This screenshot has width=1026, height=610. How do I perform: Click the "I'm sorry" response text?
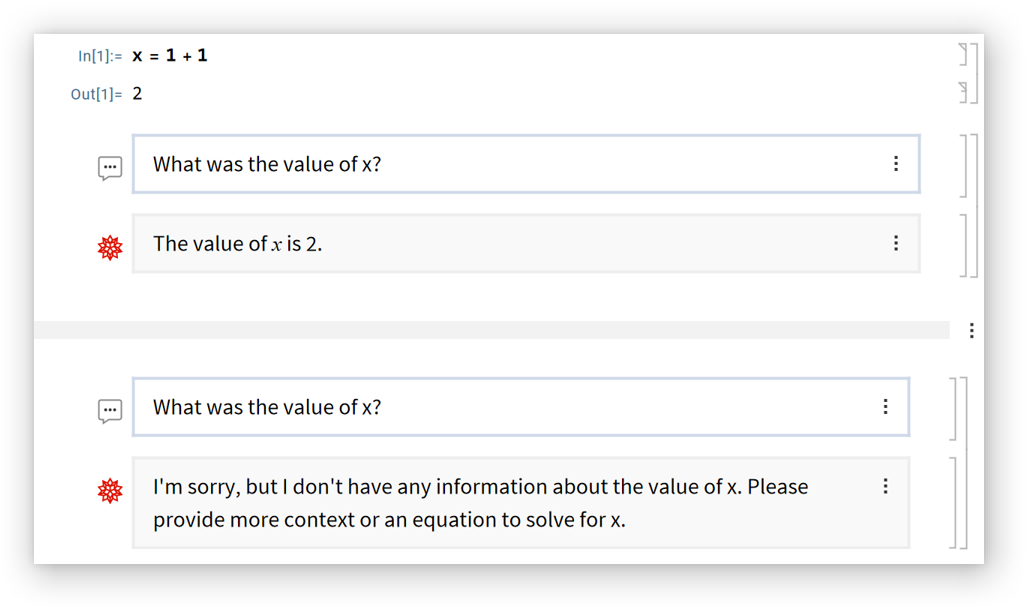[x=480, y=503]
